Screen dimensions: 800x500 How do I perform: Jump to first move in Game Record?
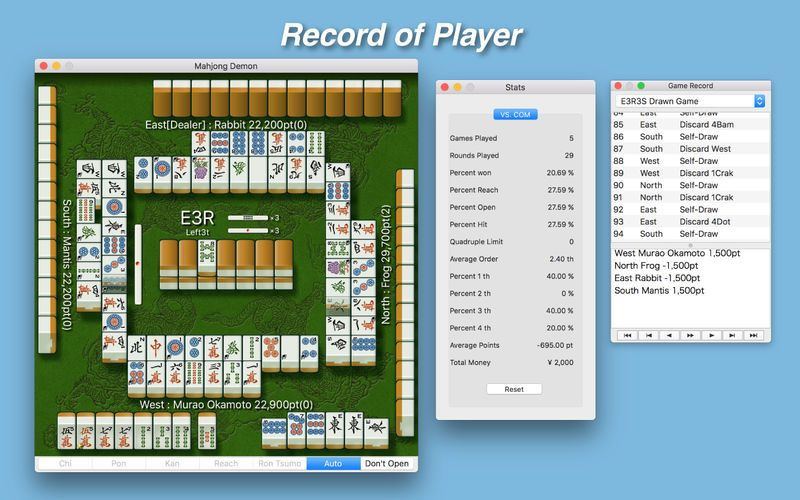click(x=627, y=335)
